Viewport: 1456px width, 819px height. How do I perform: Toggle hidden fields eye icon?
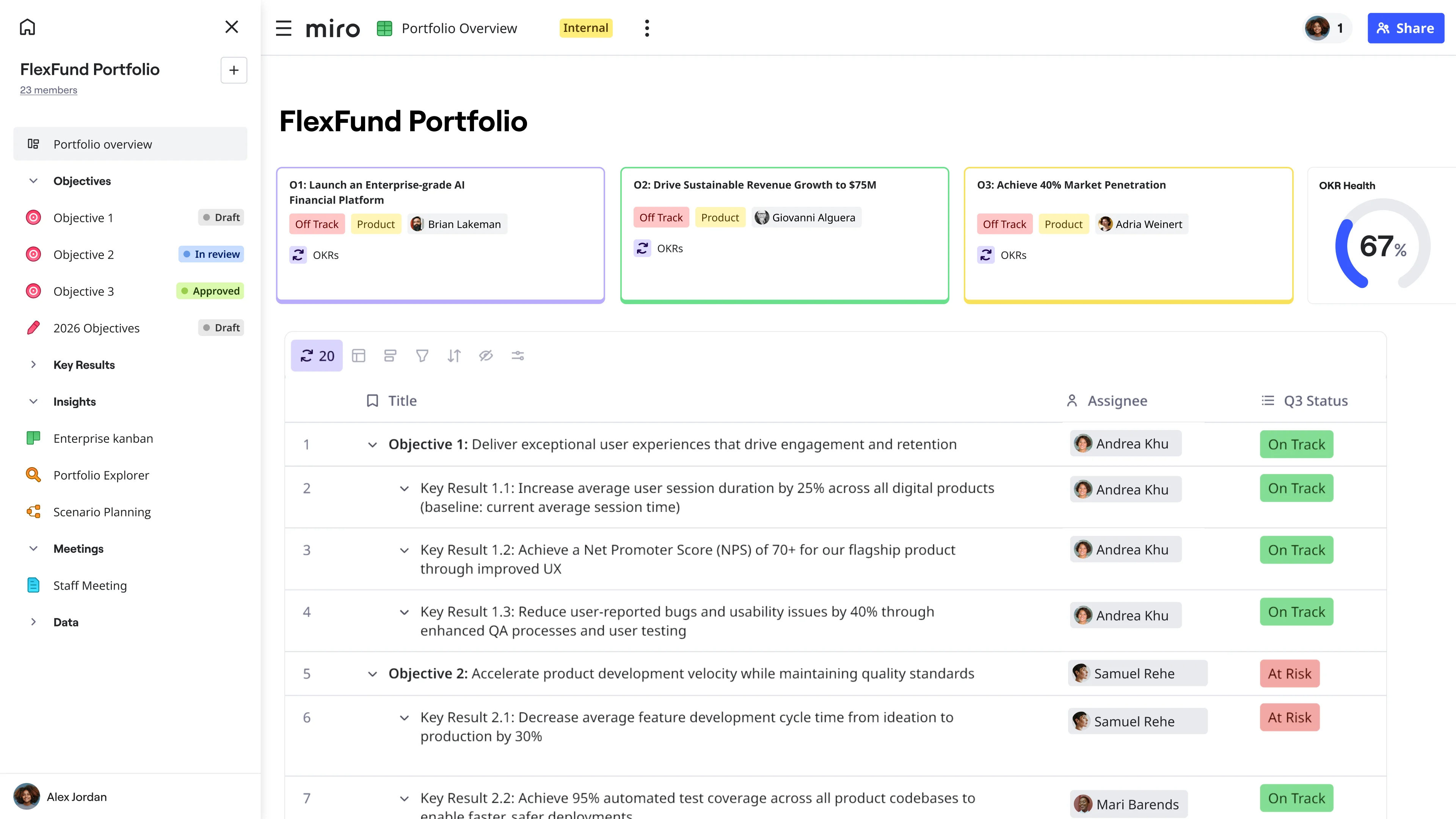[x=485, y=356]
